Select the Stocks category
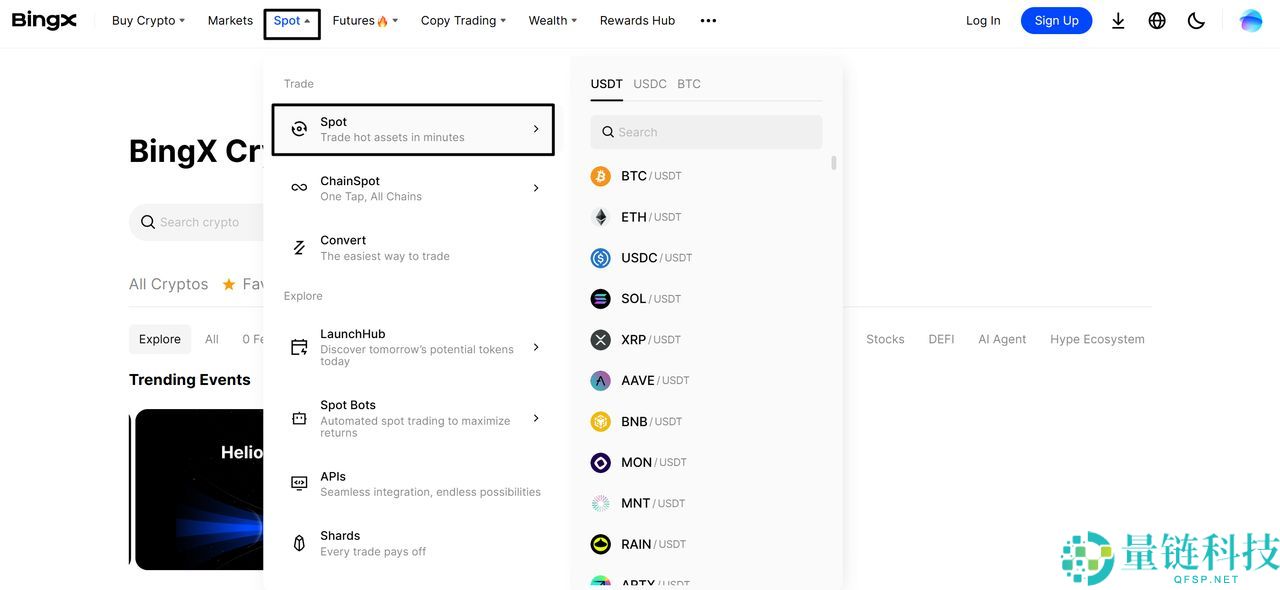1280x590 pixels. point(885,339)
